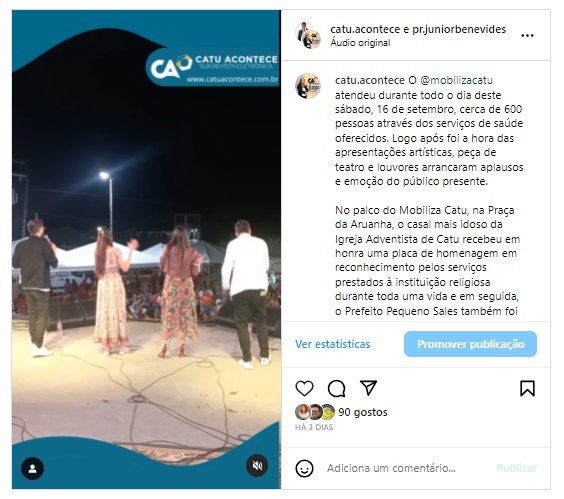564x499 pixels.
Task: Share the post via paper plane icon
Action: pos(368,388)
